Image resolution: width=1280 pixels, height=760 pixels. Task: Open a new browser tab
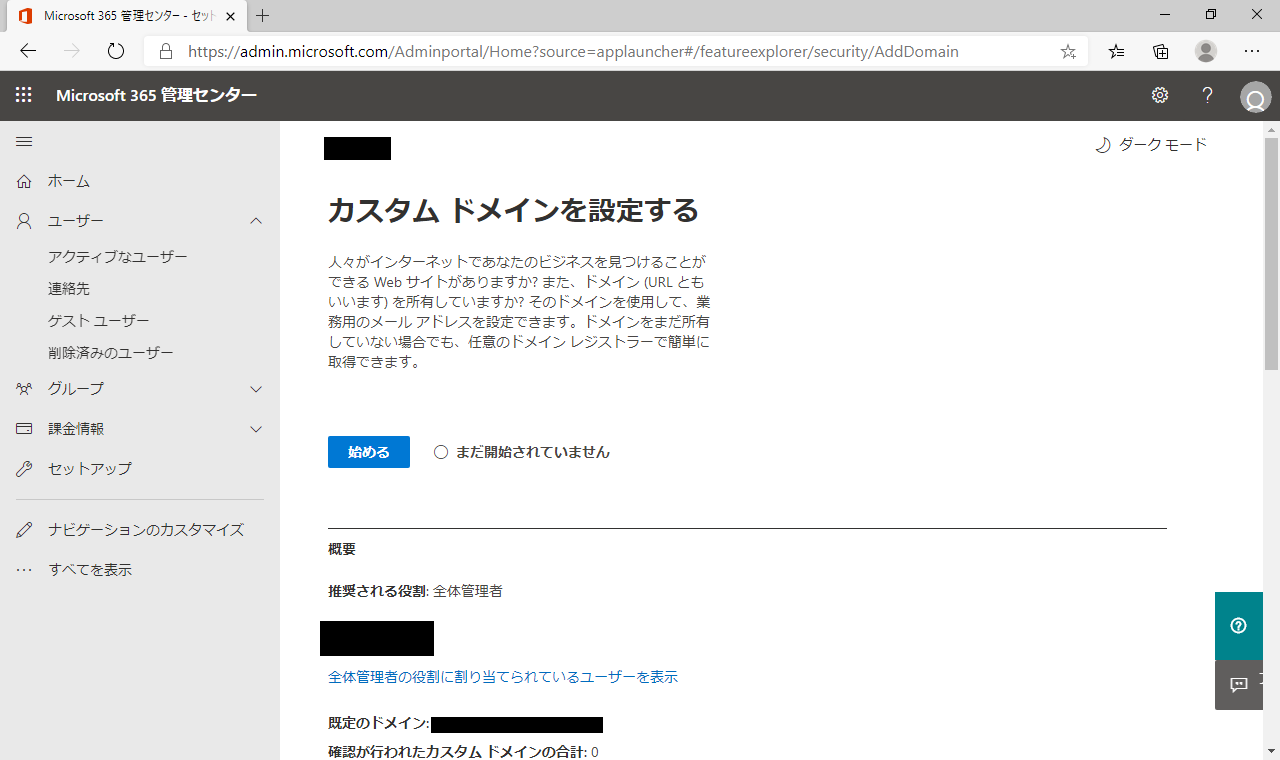(263, 16)
